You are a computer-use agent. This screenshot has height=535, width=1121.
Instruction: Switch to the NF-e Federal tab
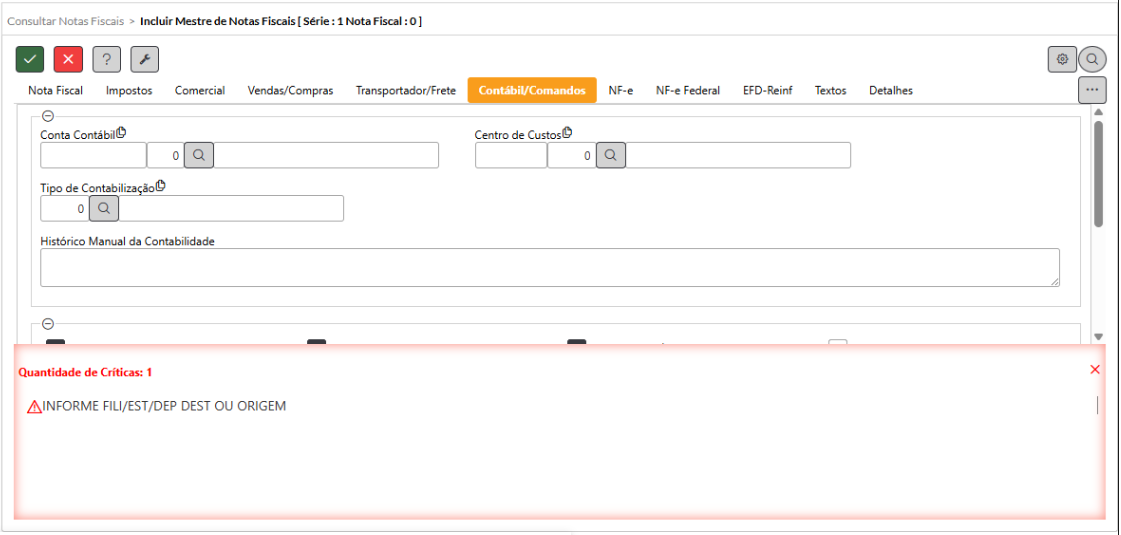(687, 91)
